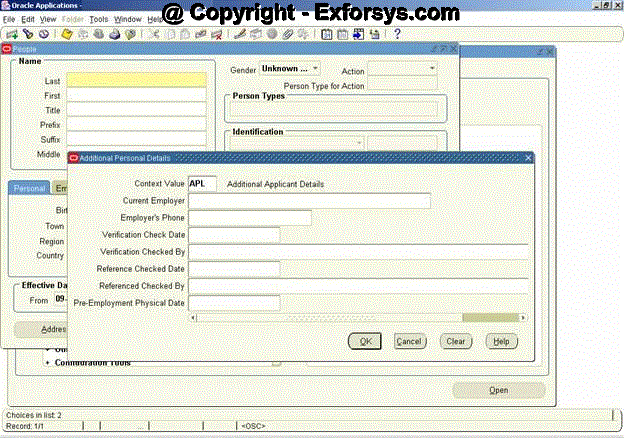Click the question mark Help toolbar icon
The height and width of the screenshot is (438, 624).
pyautogui.click(x=397, y=34)
